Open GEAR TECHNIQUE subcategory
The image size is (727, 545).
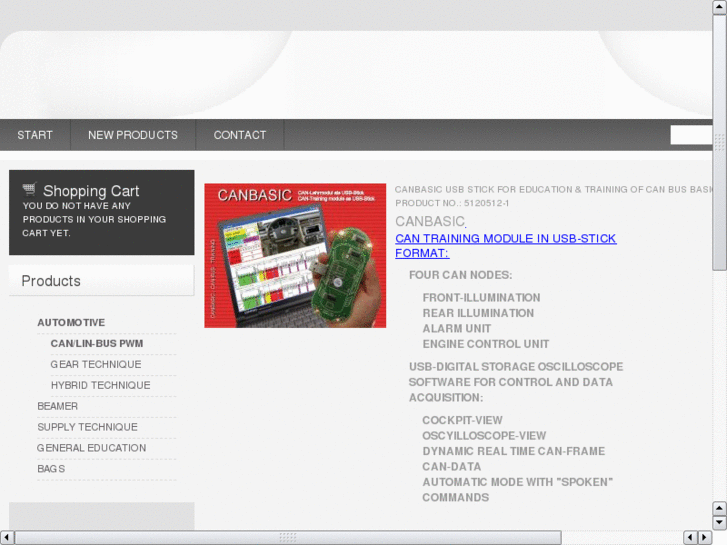[96, 364]
